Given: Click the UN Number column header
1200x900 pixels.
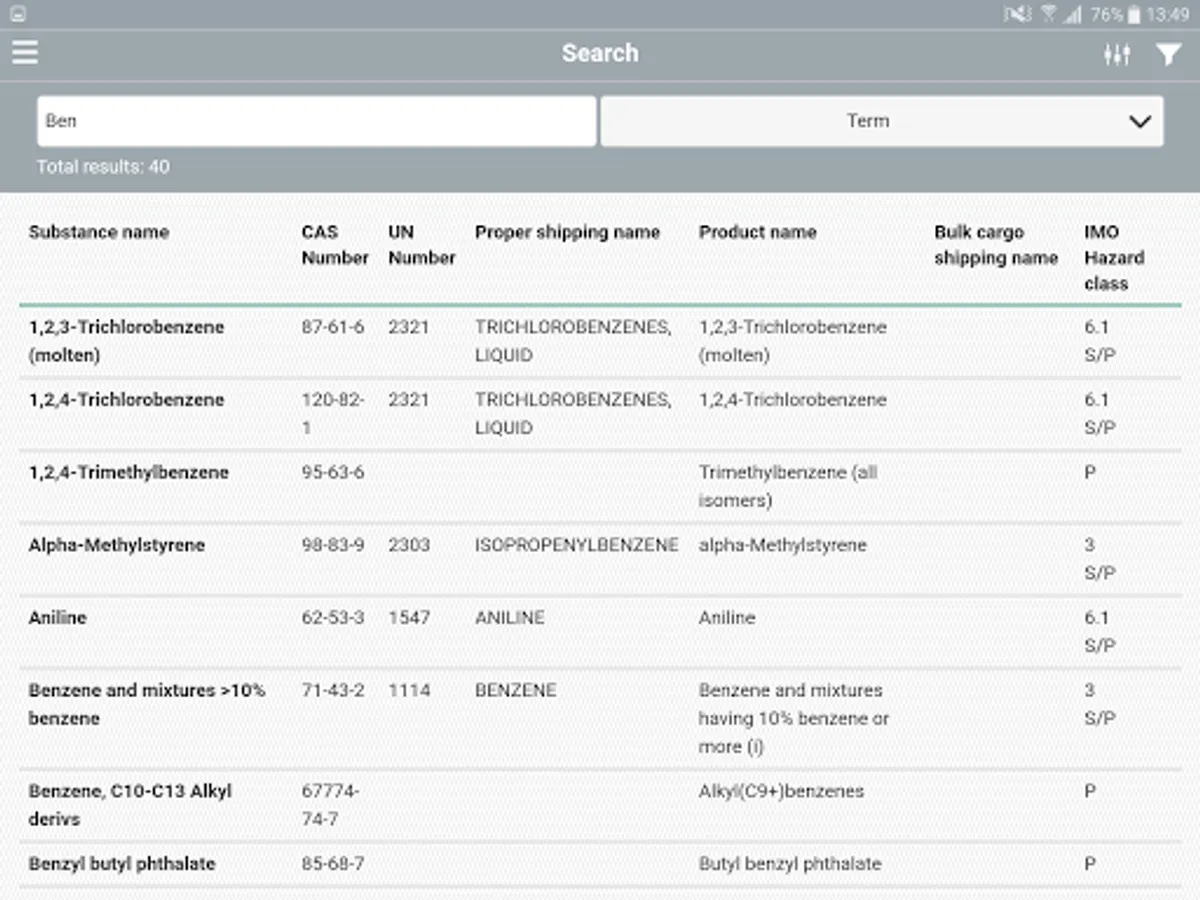Looking at the screenshot, I should 421,245.
